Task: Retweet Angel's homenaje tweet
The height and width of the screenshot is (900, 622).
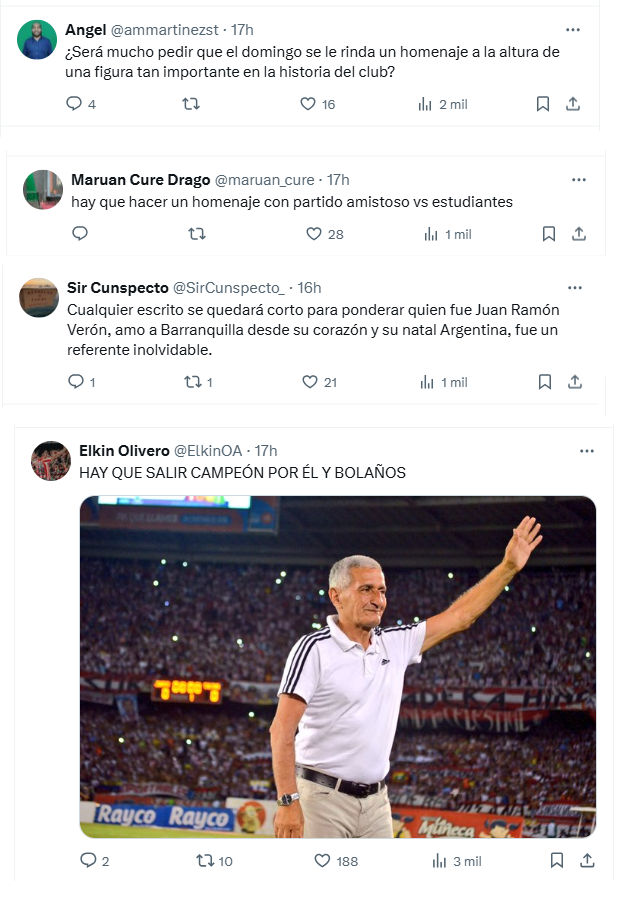Action: point(190,104)
